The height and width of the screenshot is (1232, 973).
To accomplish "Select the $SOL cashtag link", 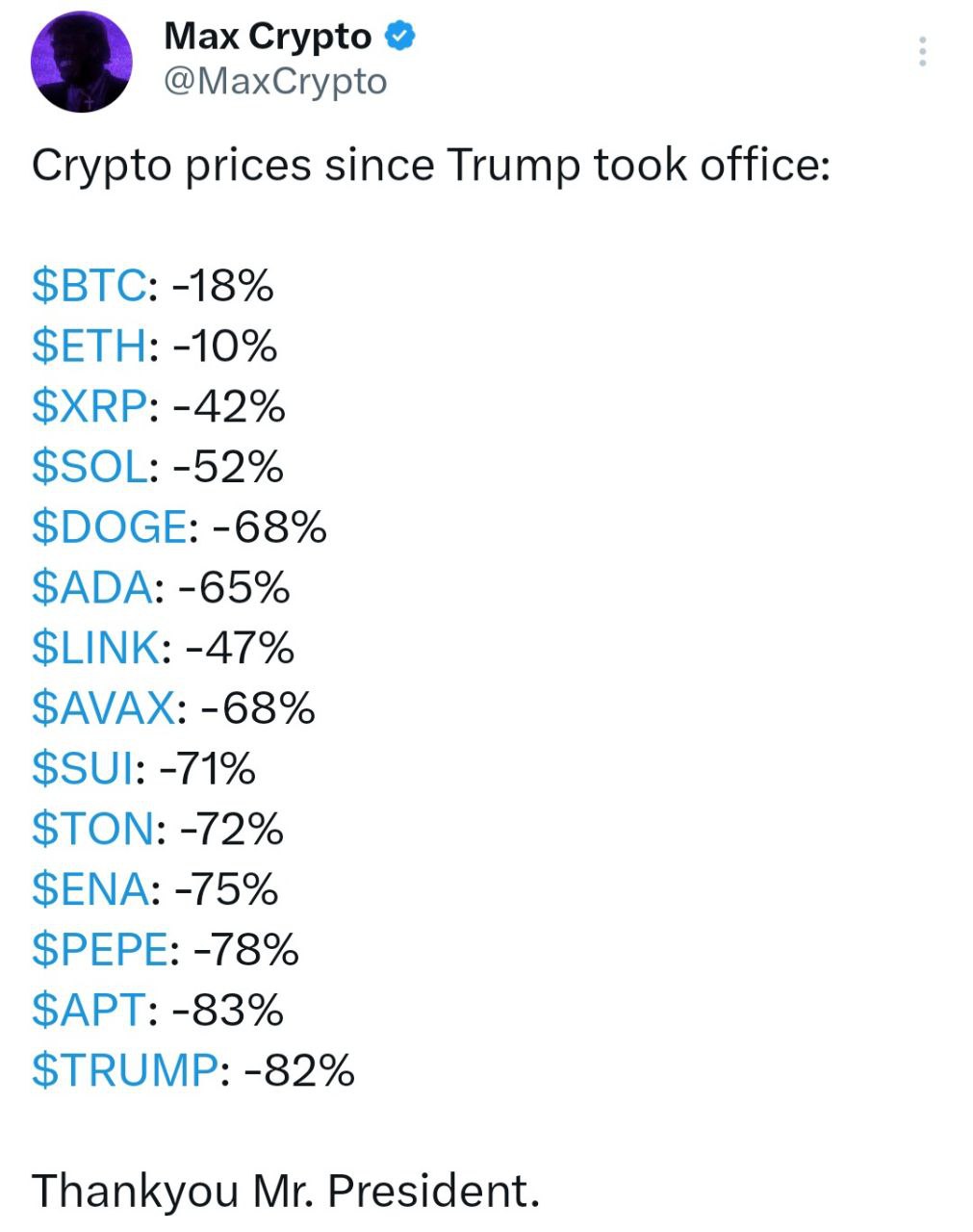I will pos(90,467).
